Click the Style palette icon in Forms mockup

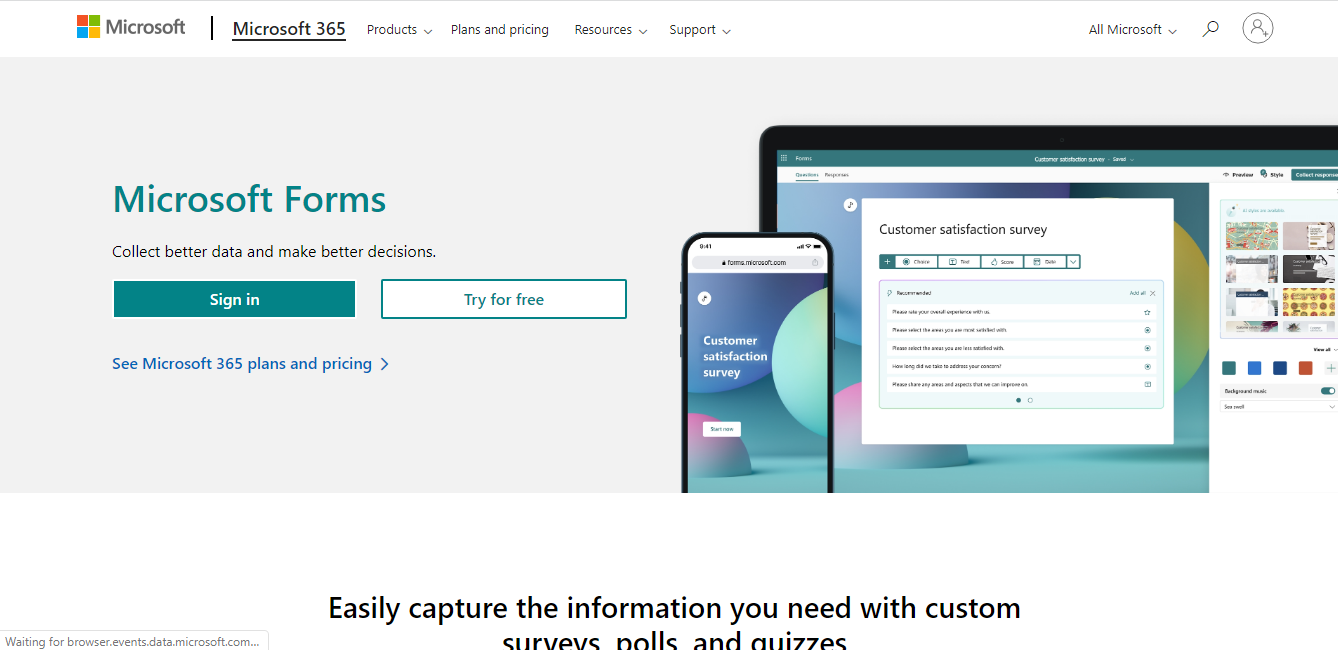pos(1264,174)
